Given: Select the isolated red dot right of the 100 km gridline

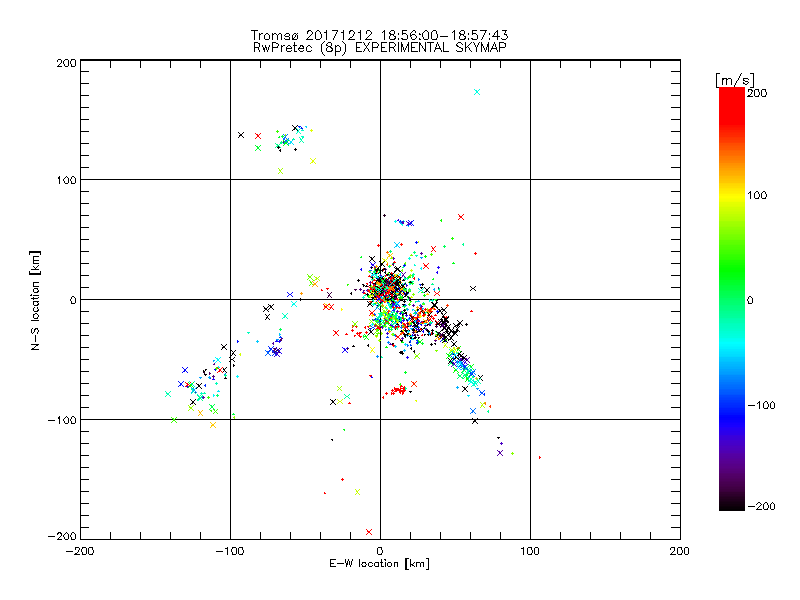Looking at the screenshot, I should (540, 458).
